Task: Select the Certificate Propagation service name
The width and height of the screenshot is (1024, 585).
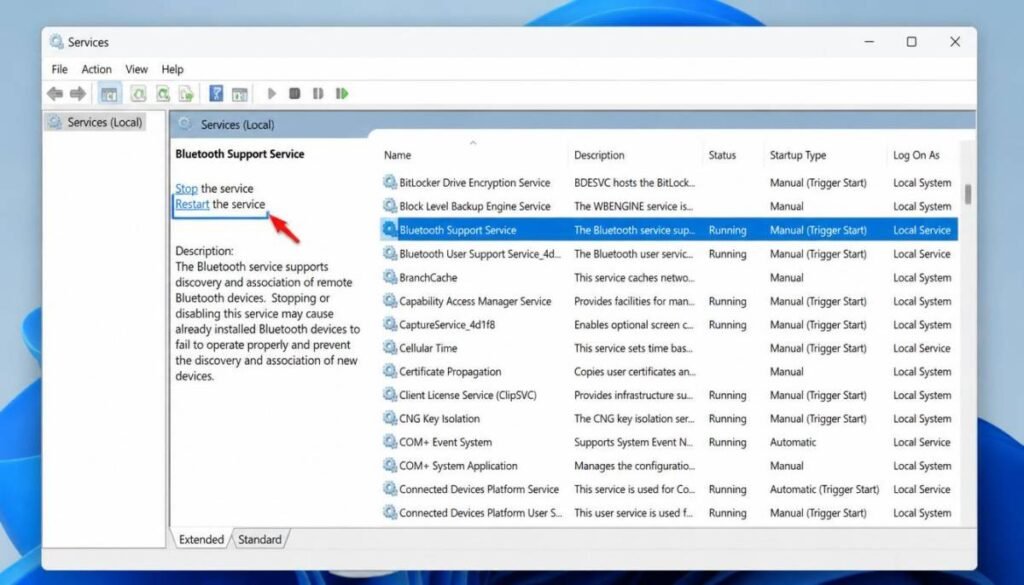Action: pyautogui.click(x=450, y=372)
